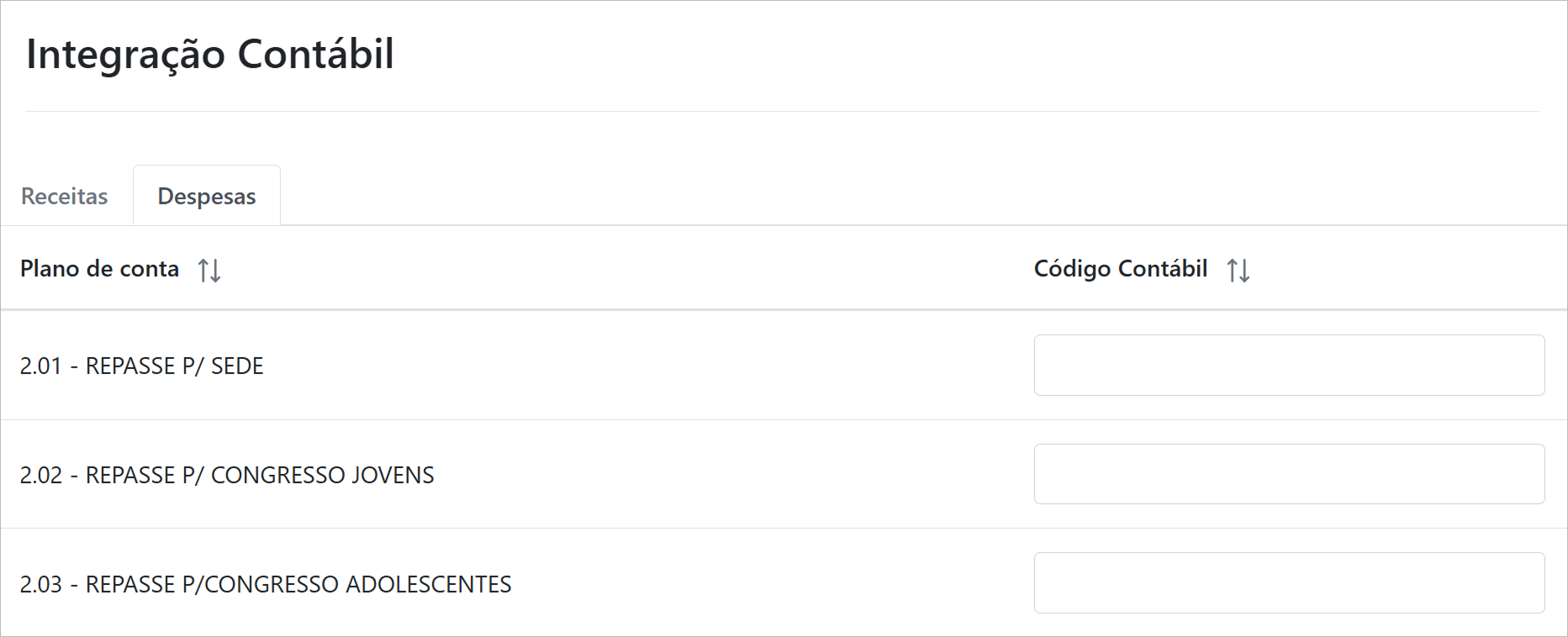
Task: Click the word ADOLESCENTES in the third row
Action: click(429, 585)
